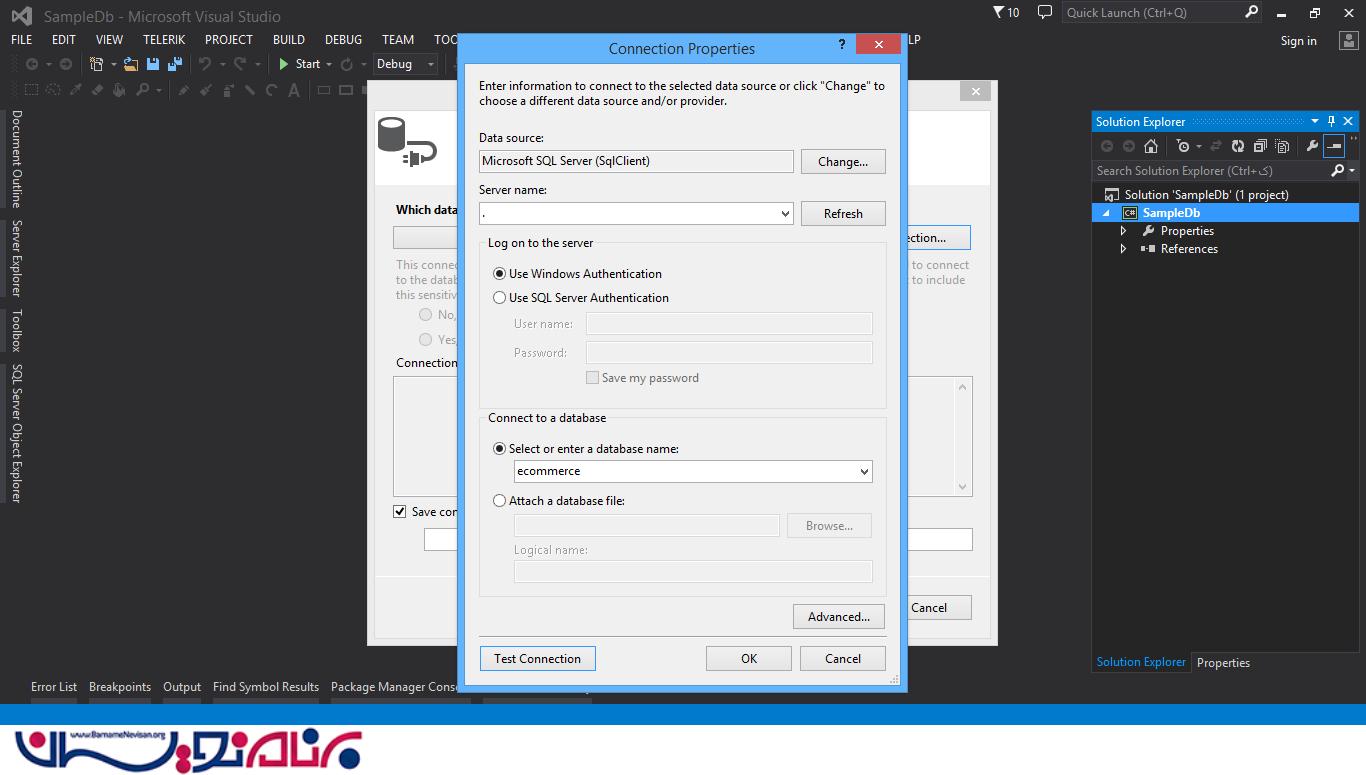Screen dimensions: 1366x775
Task: Expand the References tree node
Action: (x=1123, y=249)
